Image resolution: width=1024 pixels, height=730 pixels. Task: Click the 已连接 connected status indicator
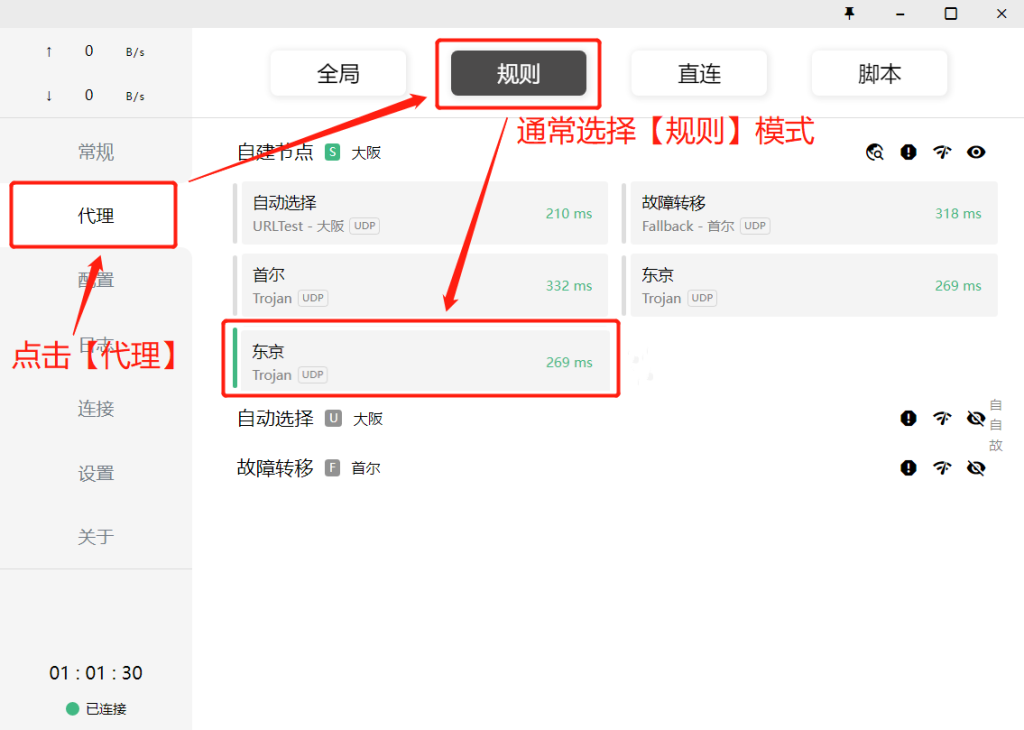96,708
